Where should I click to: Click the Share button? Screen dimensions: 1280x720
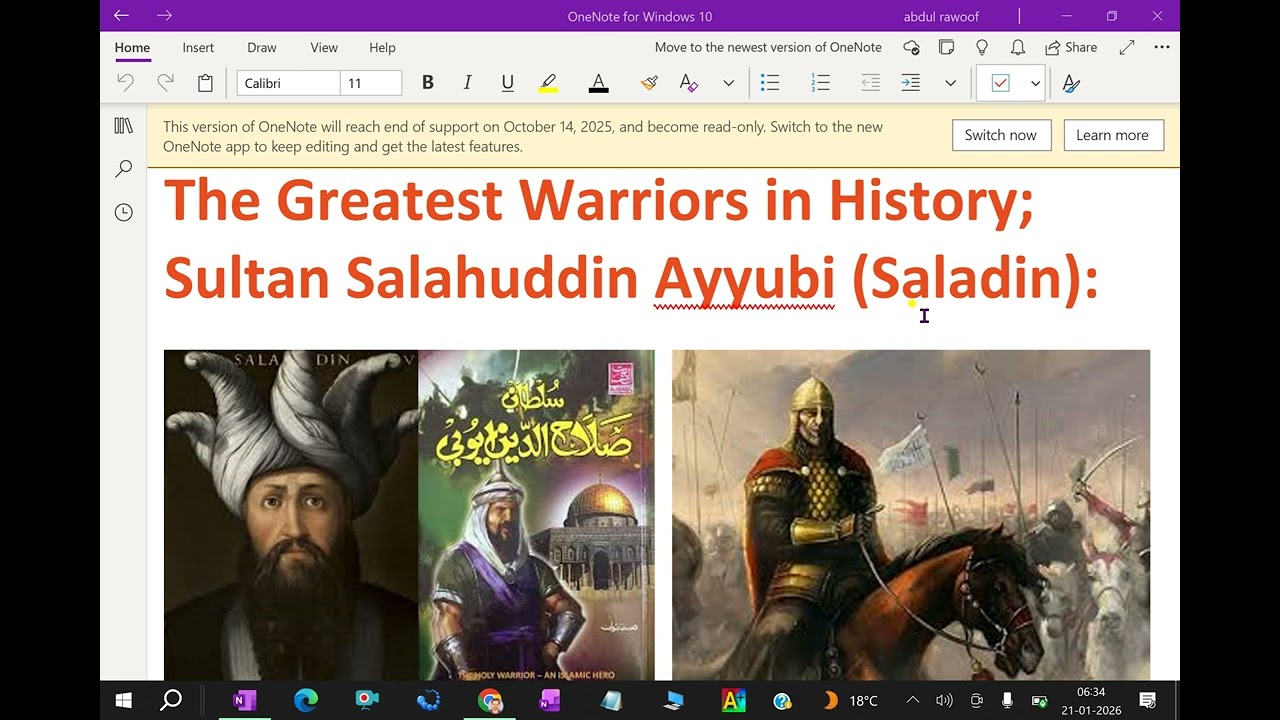tap(1071, 47)
